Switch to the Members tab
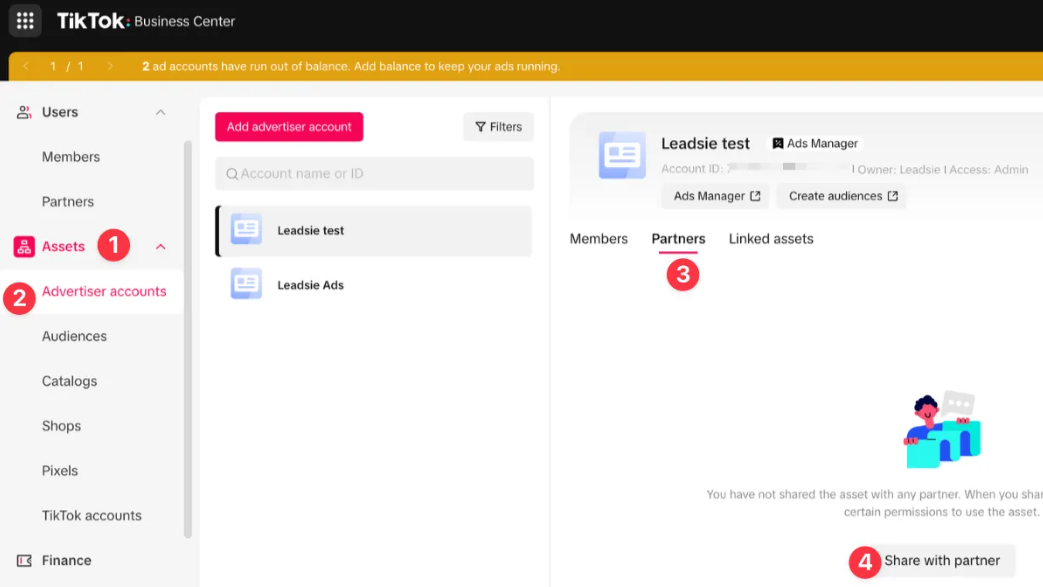Image resolution: width=1043 pixels, height=587 pixels. [x=599, y=239]
